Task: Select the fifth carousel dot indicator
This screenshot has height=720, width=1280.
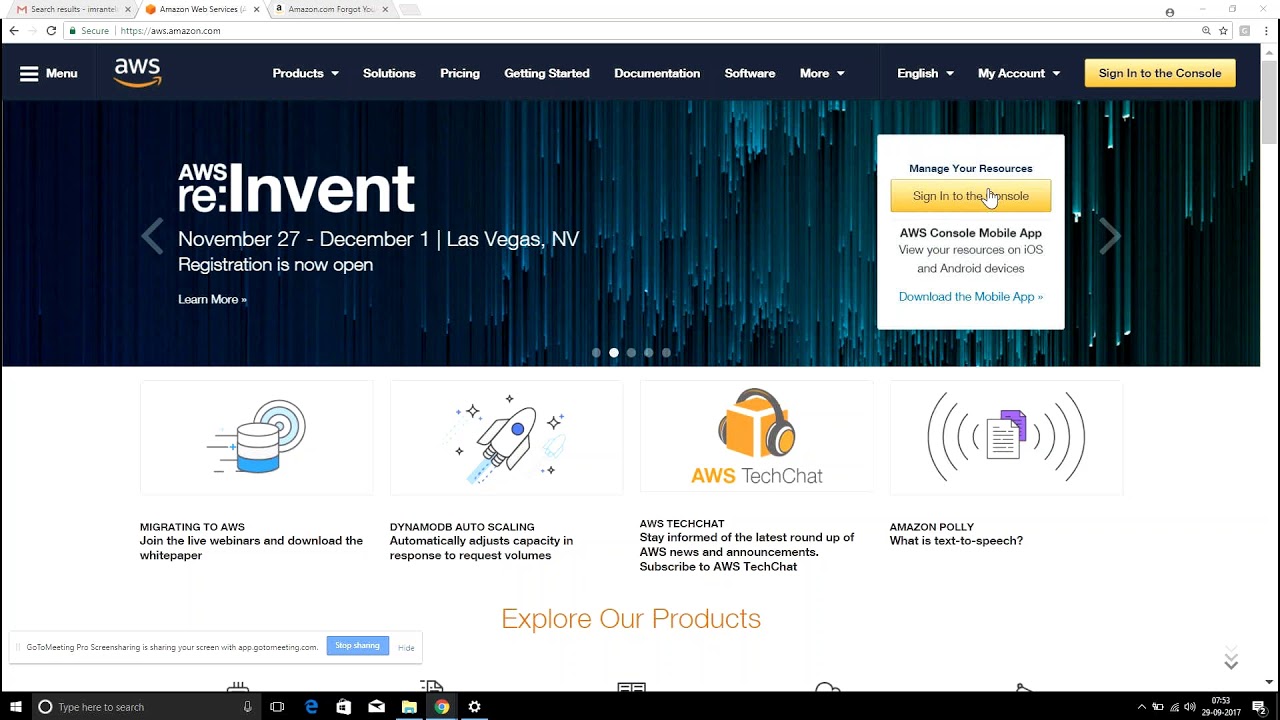Action: [667, 353]
